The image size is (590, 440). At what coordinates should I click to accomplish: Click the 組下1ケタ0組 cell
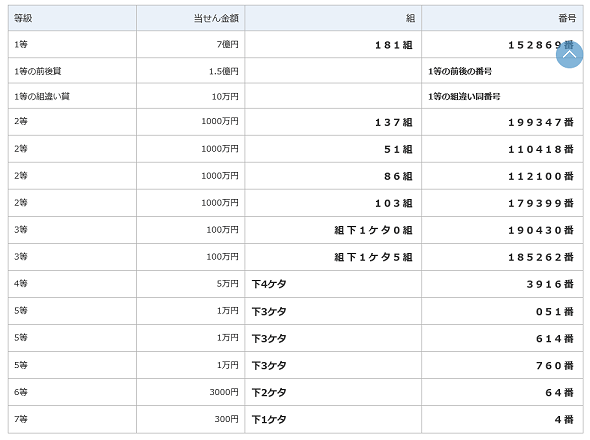(373, 230)
